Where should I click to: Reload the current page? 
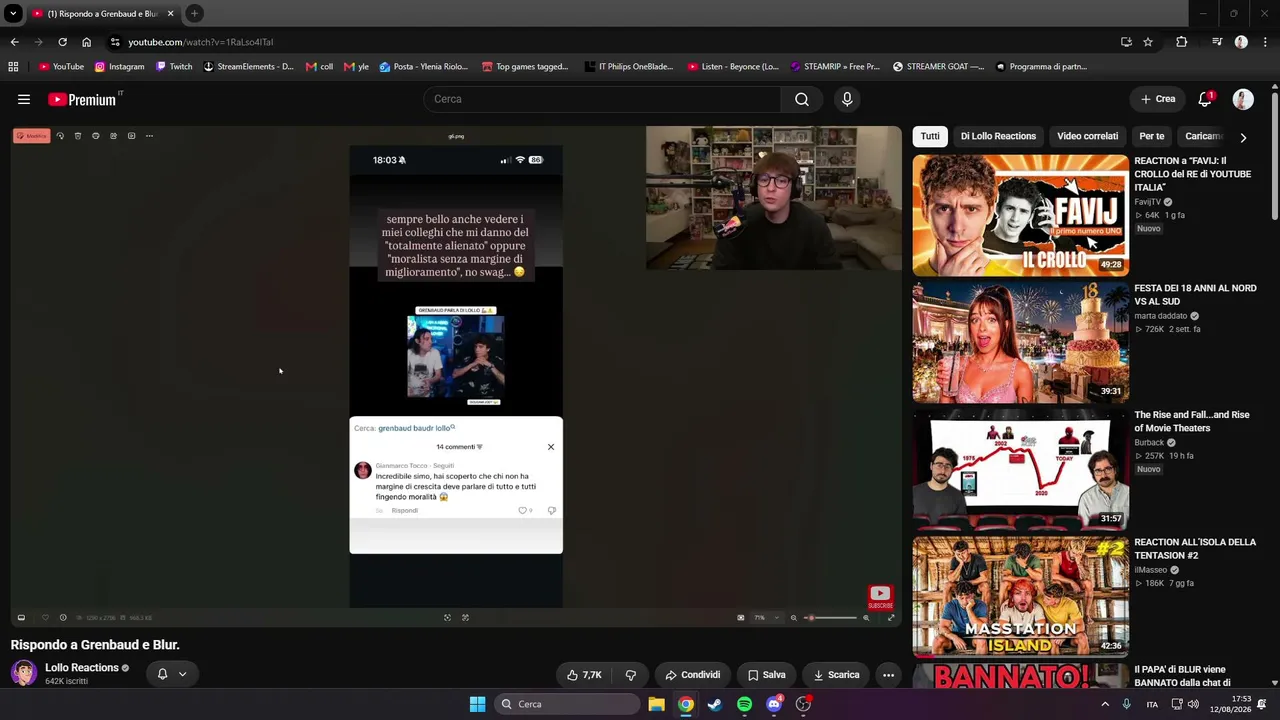click(62, 42)
